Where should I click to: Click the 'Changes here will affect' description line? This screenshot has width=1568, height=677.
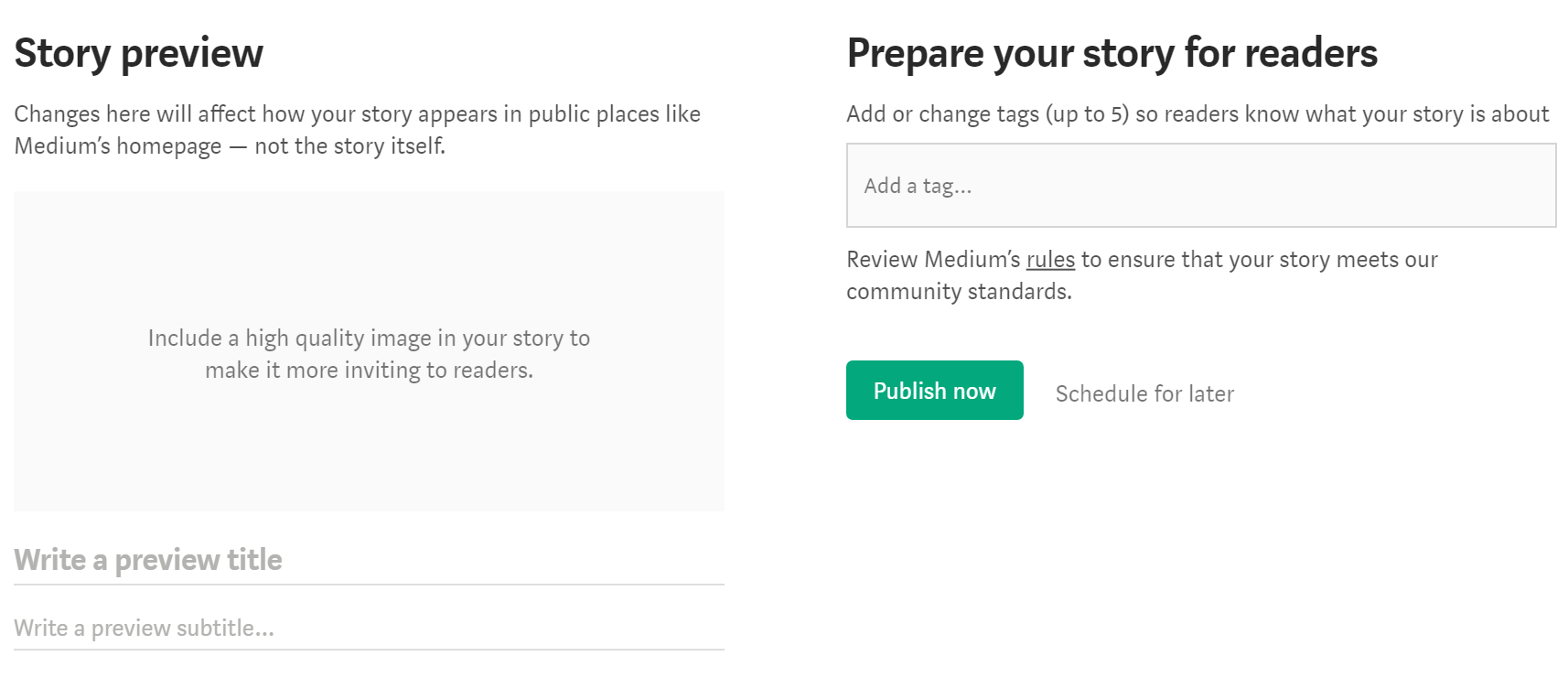pyautogui.click(x=357, y=114)
